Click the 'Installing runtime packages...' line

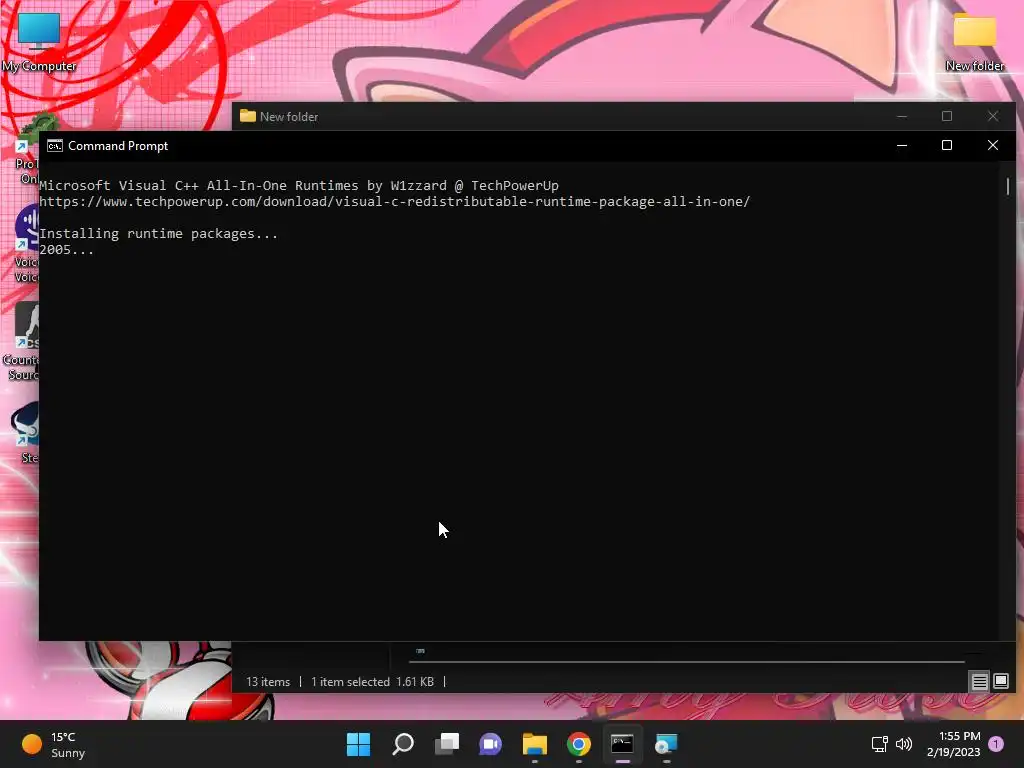pos(159,234)
